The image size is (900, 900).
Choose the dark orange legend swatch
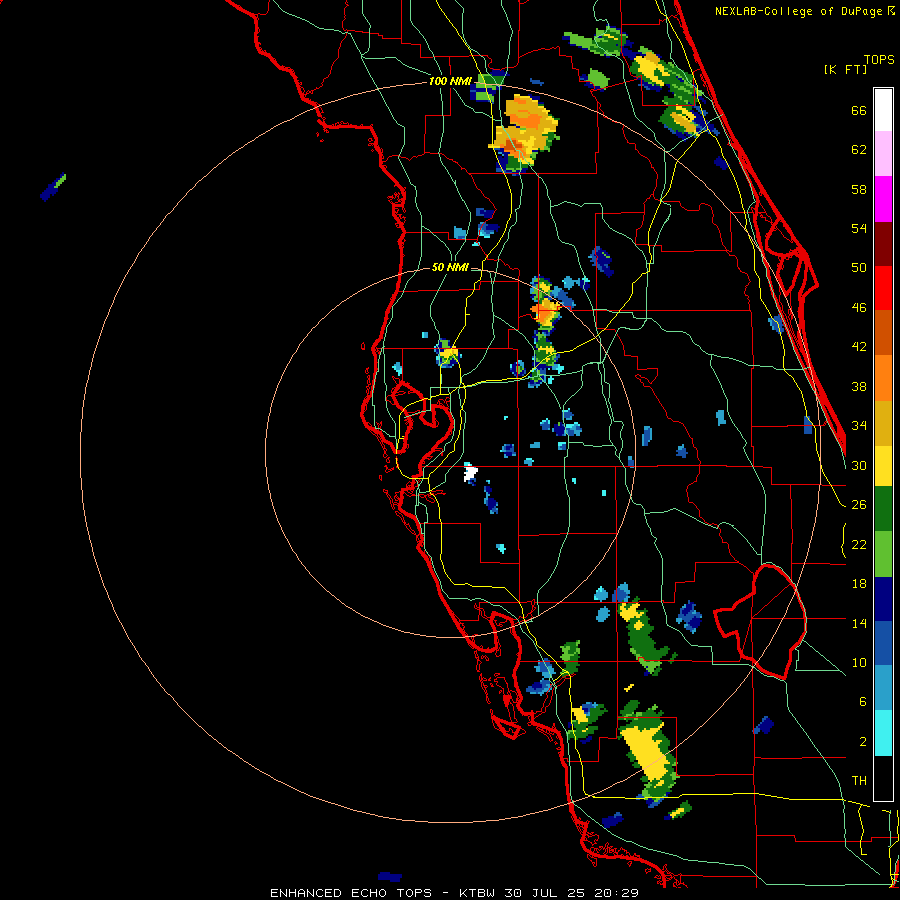tap(883, 333)
